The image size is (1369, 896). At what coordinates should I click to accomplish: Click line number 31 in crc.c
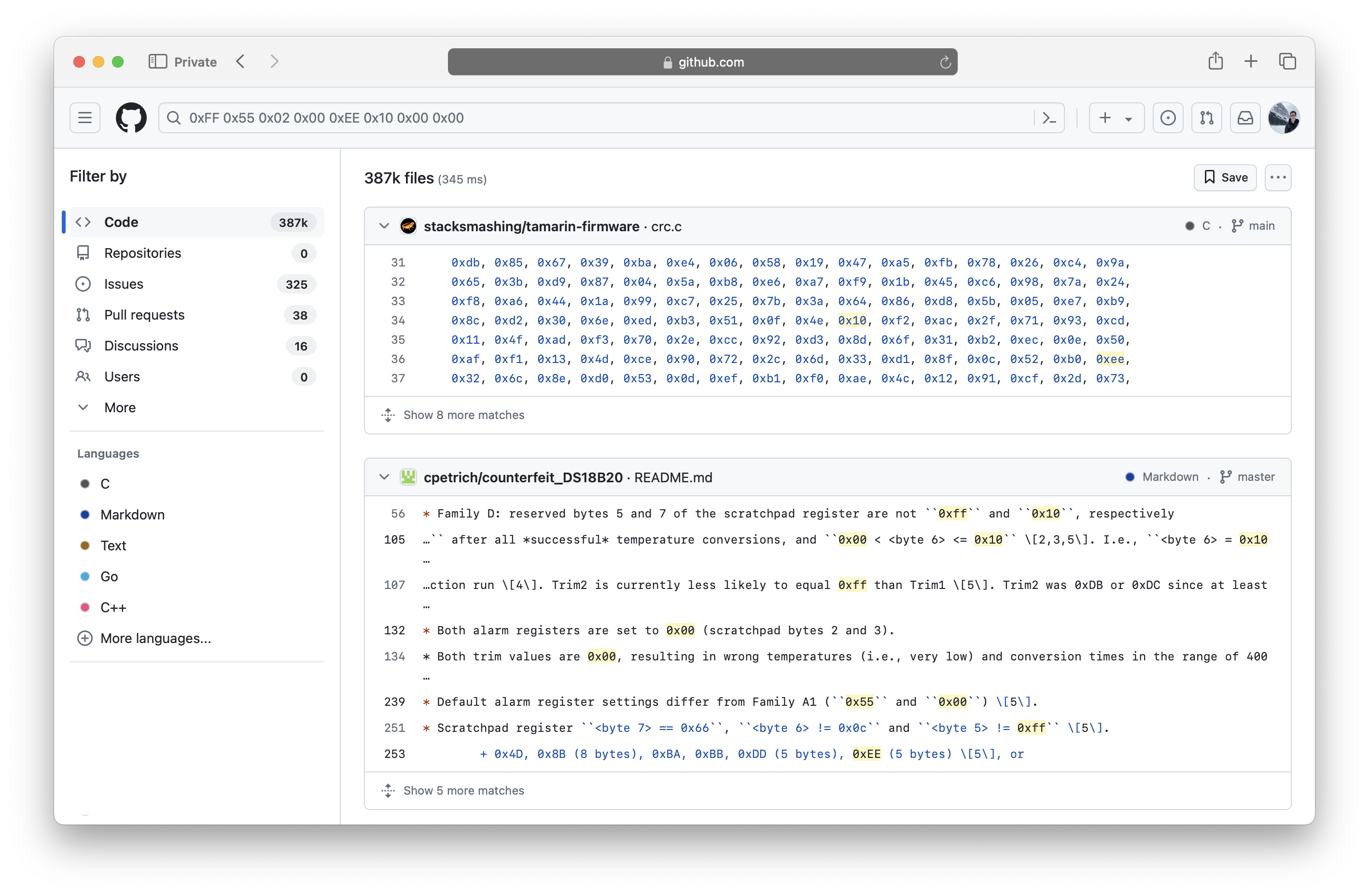coord(398,262)
